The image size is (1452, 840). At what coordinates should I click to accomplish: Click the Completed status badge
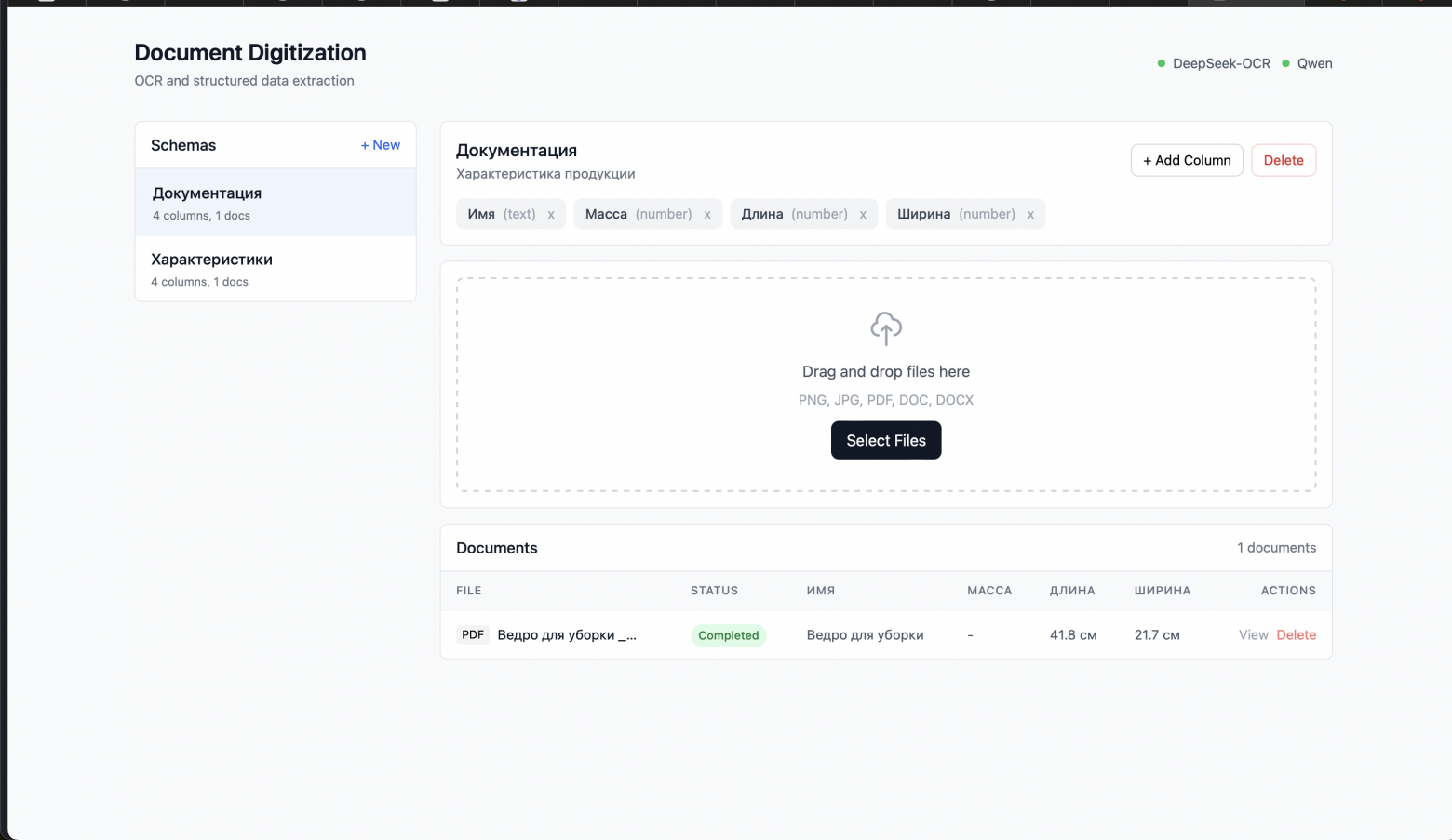click(x=728, y=636)
